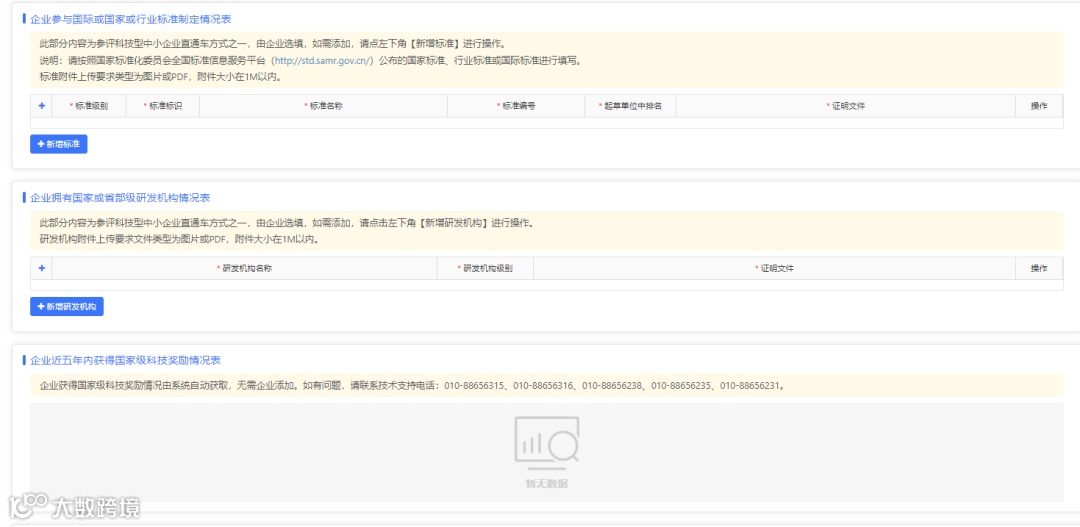Screen dimensions: 1080x527
Task: Click plus icon in 研发机构 table header
Action: (41, 268)
